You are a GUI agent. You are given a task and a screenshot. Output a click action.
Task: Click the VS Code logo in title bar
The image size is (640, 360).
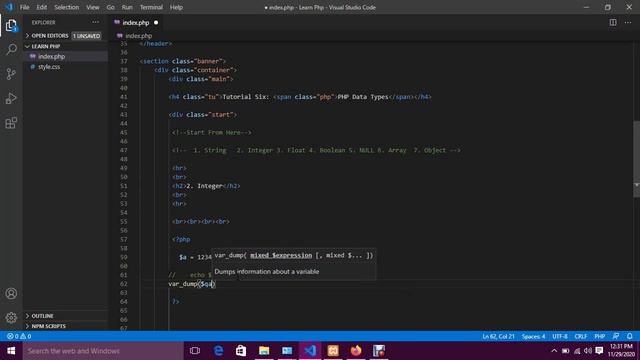click(9, 7)
